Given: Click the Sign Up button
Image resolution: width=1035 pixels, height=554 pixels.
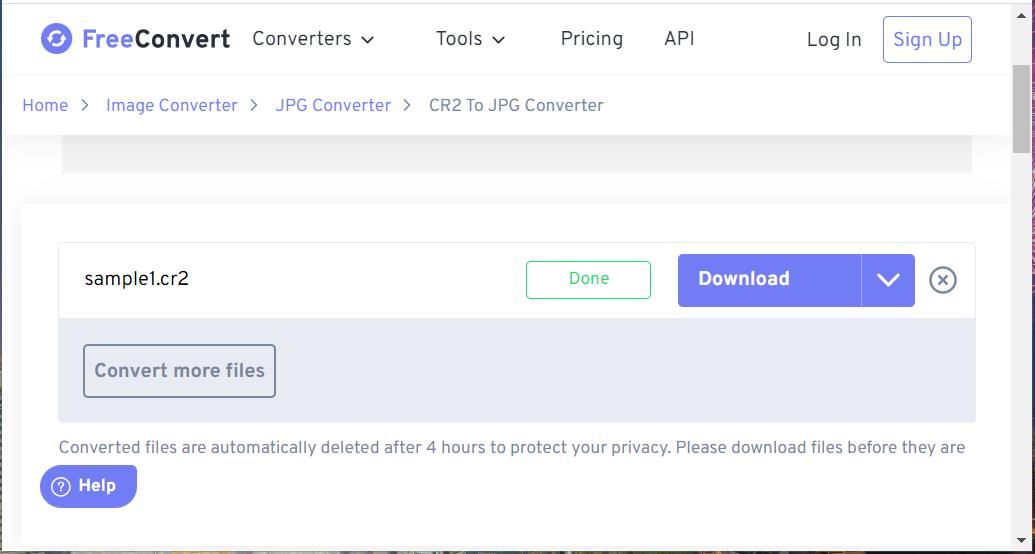Looking at the screenshot, I should (x=927, y=40).
